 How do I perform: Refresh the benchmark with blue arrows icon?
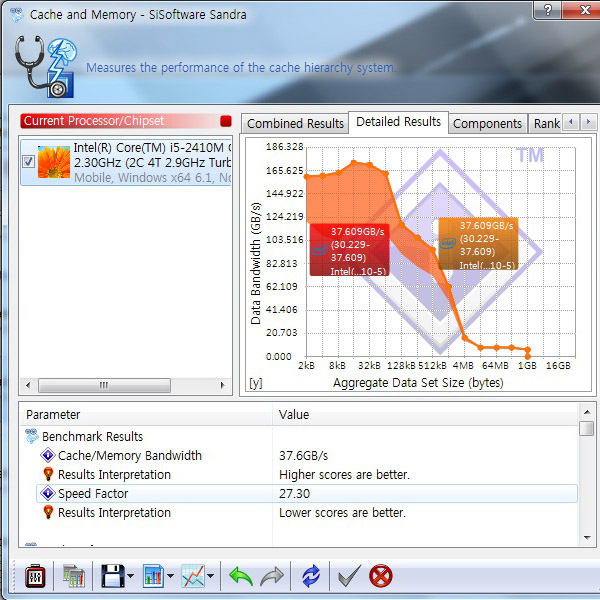[x=311, y=576]
